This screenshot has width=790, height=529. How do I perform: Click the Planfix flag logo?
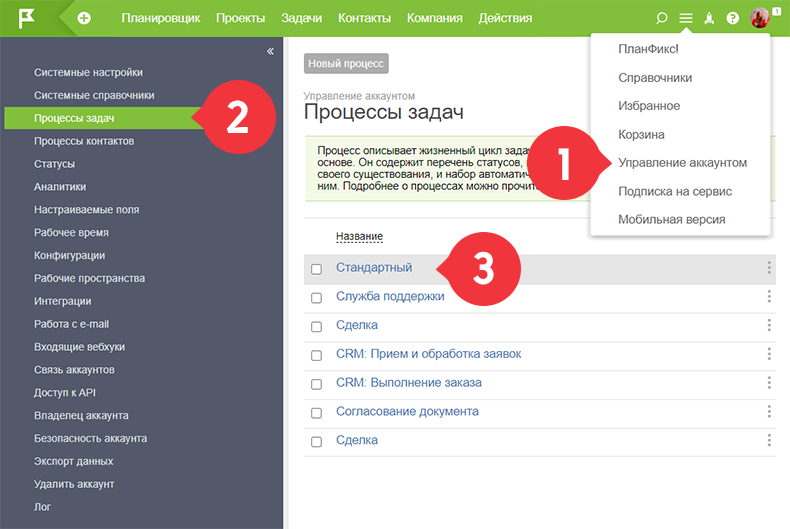pyautogui.click(x=27, y=18)
